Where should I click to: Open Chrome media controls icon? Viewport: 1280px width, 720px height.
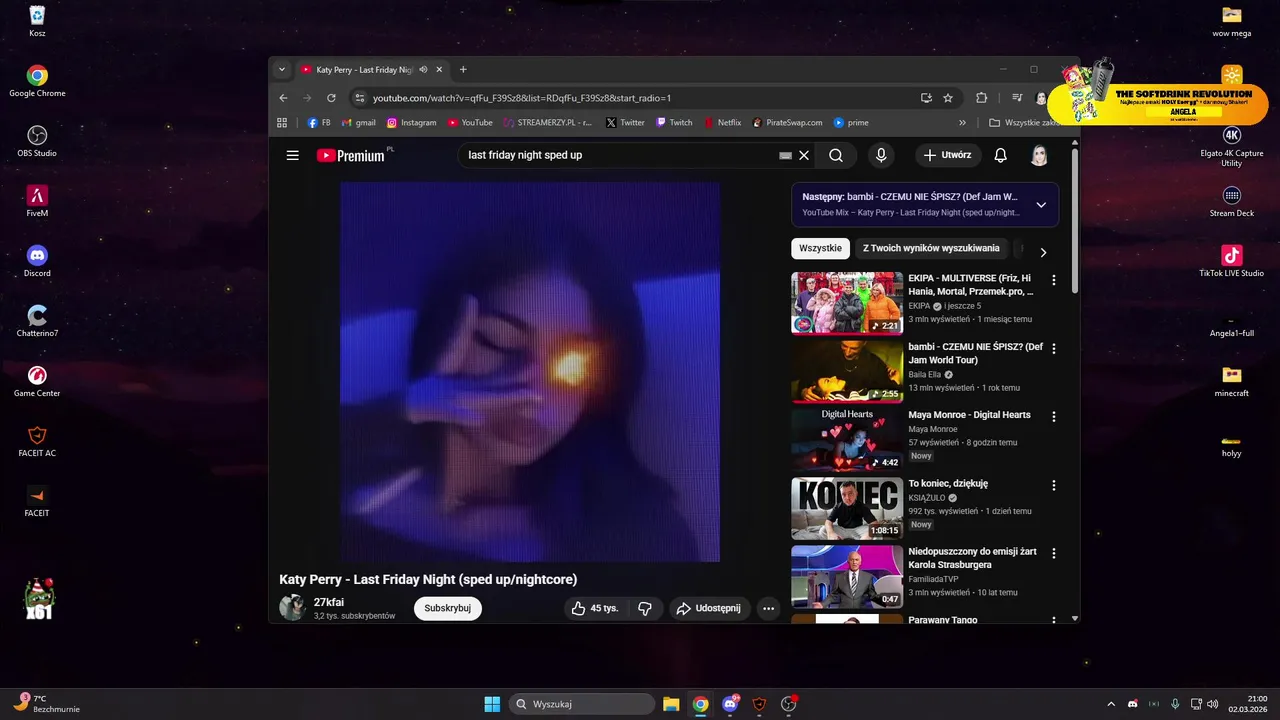pos(1017,98)
